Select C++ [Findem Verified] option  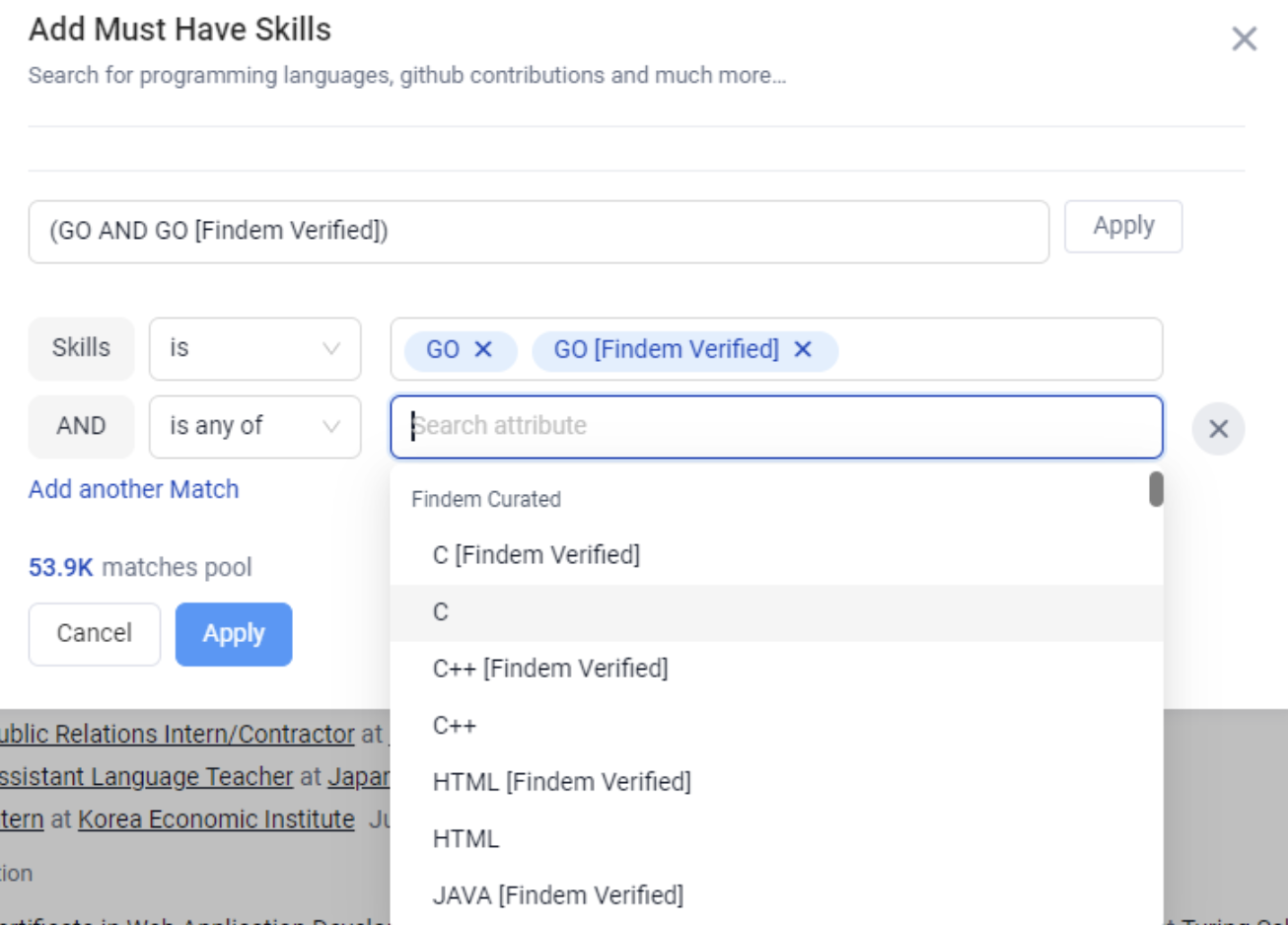[776, 669]
